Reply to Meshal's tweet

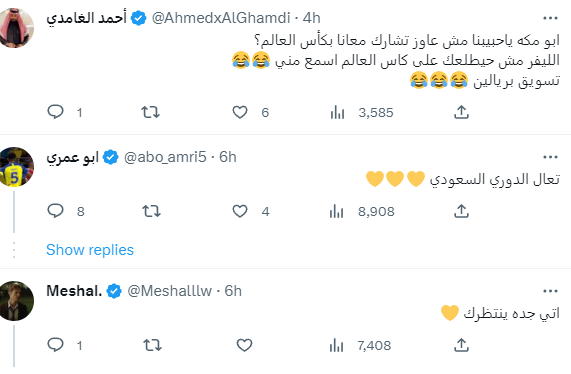(56, 345)
